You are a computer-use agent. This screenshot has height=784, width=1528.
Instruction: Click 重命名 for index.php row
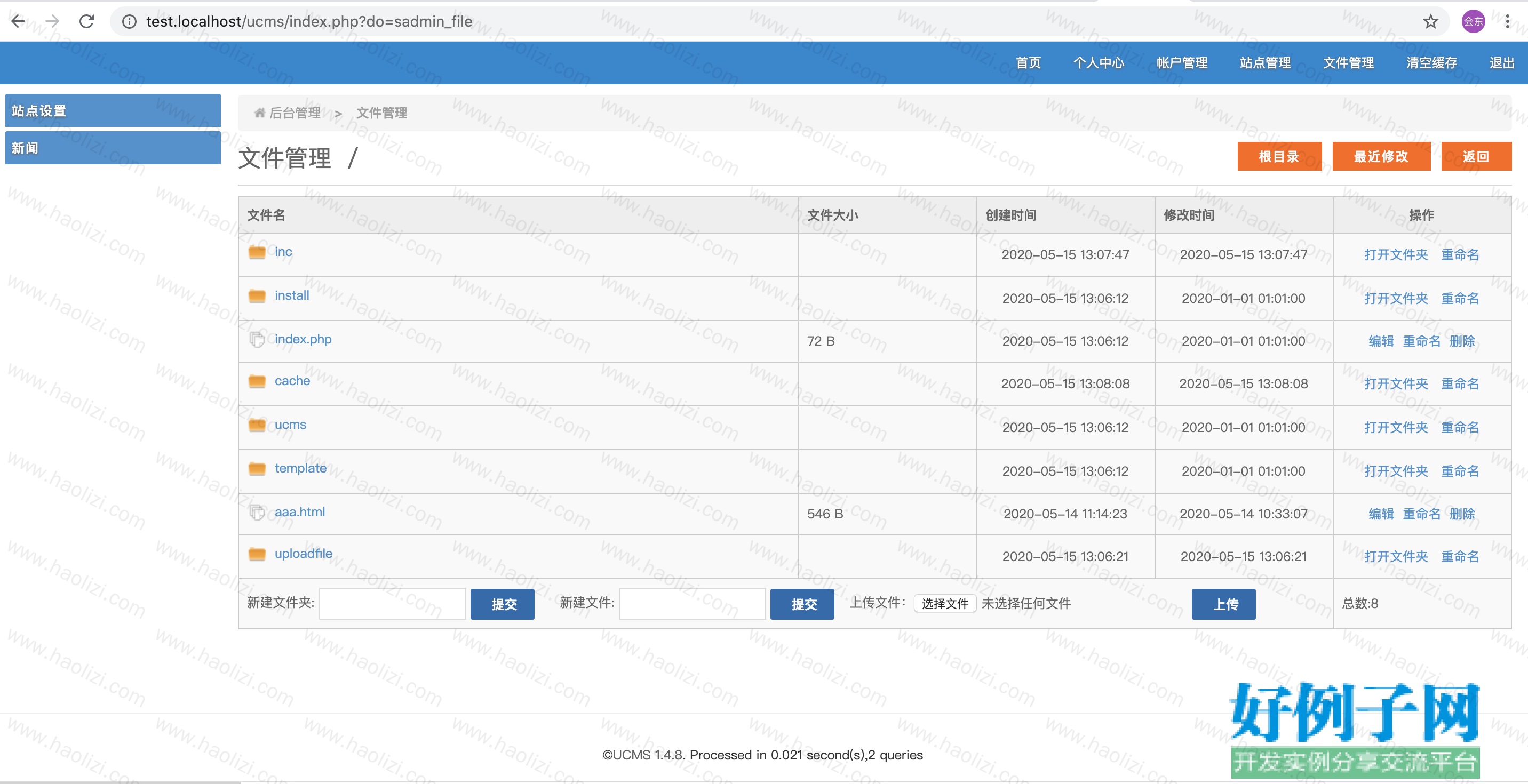tap(1421, 341)
